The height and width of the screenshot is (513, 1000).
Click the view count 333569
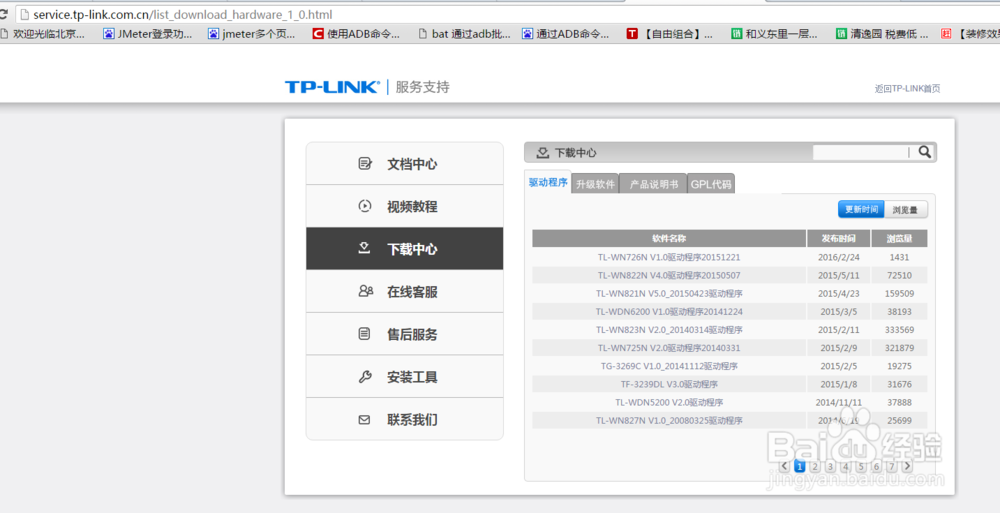coord(899,330)
